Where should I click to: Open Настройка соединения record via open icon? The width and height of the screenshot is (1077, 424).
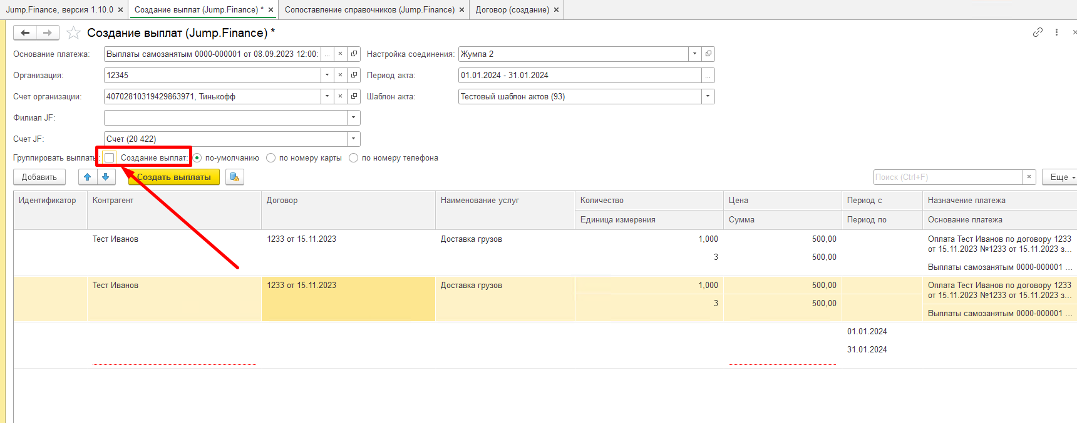click(708, 54)
